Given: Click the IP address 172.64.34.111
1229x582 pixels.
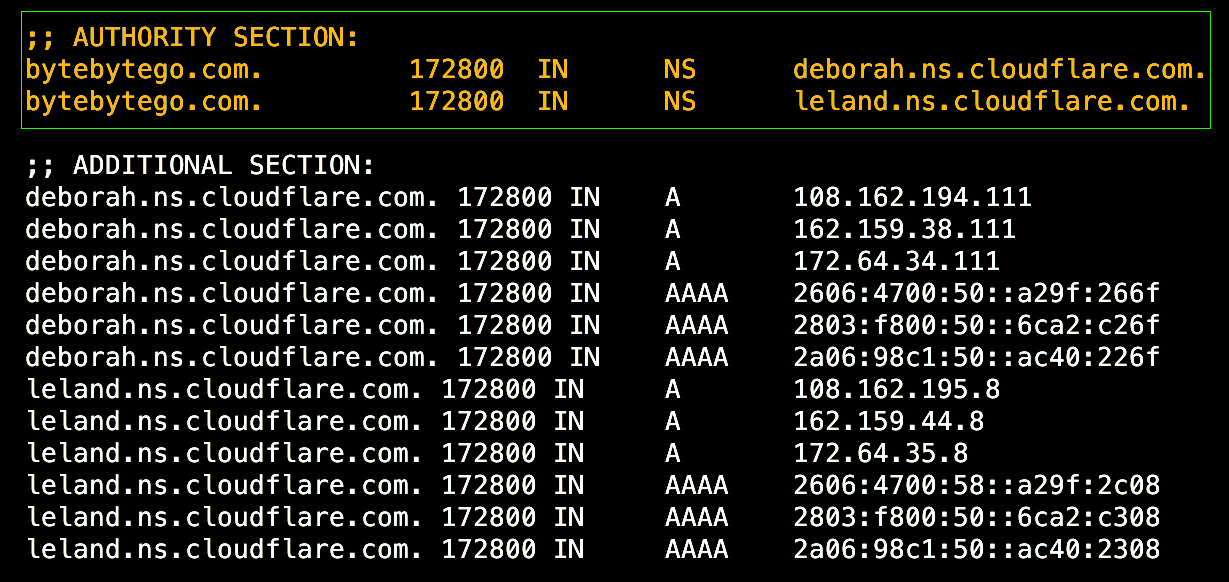Looking at the screenshot, I should coord(896,262).
